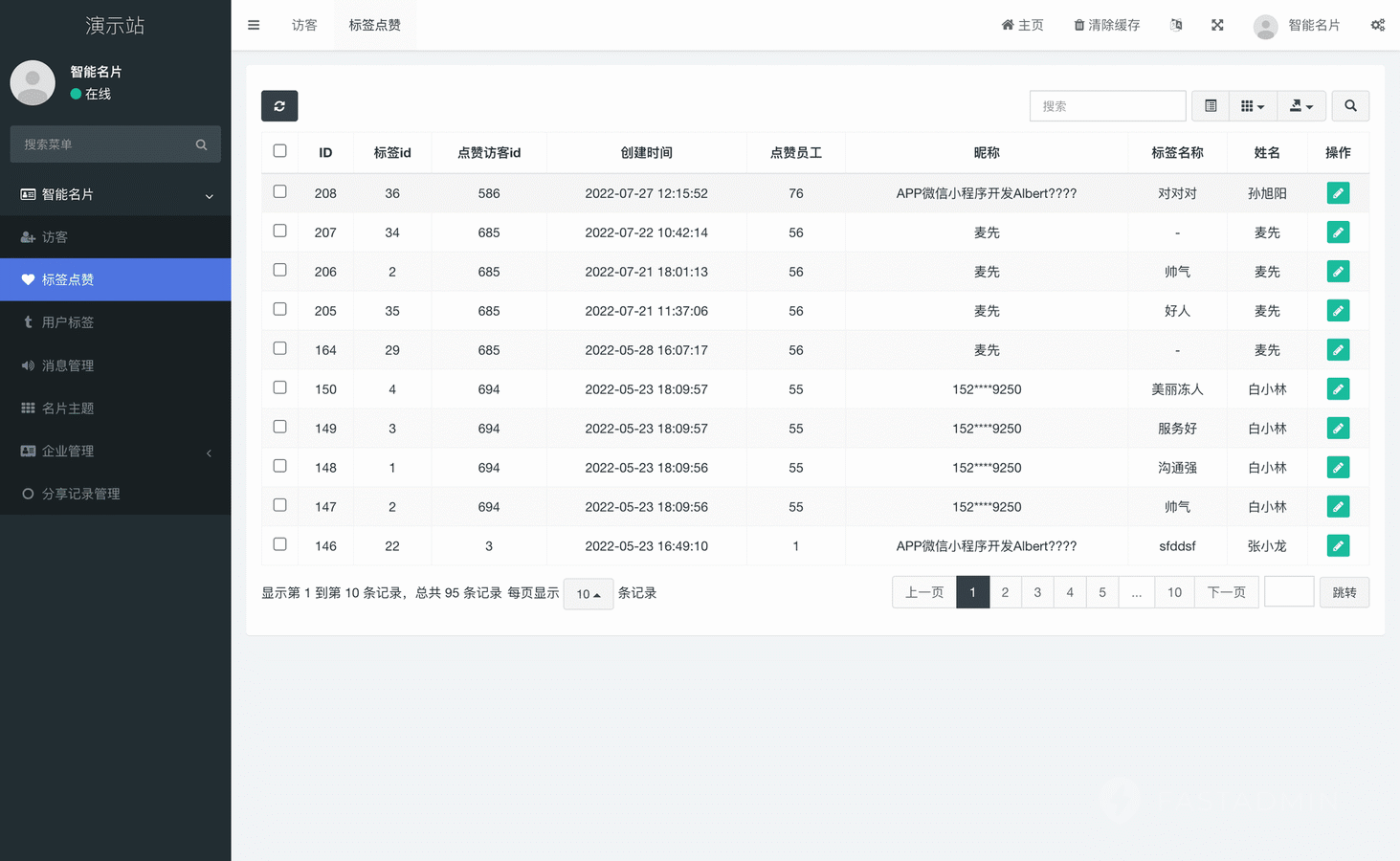Image resolution: width=1400 pixels, height=861 pixels.
Task: Select the checkbox for row ID 207
Action: click(x=279, y=232)
